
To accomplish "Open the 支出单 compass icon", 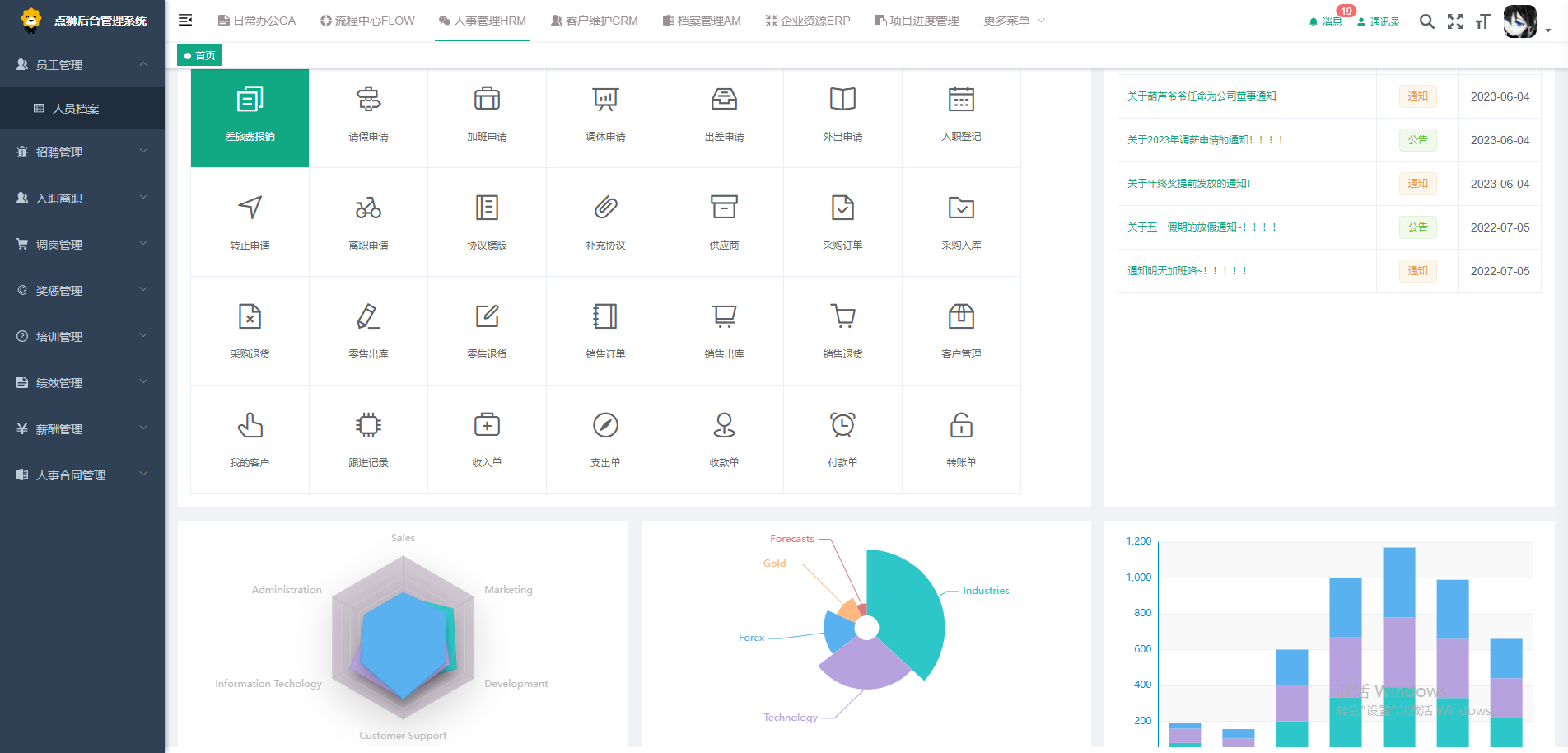I will [x=605, y=425].
